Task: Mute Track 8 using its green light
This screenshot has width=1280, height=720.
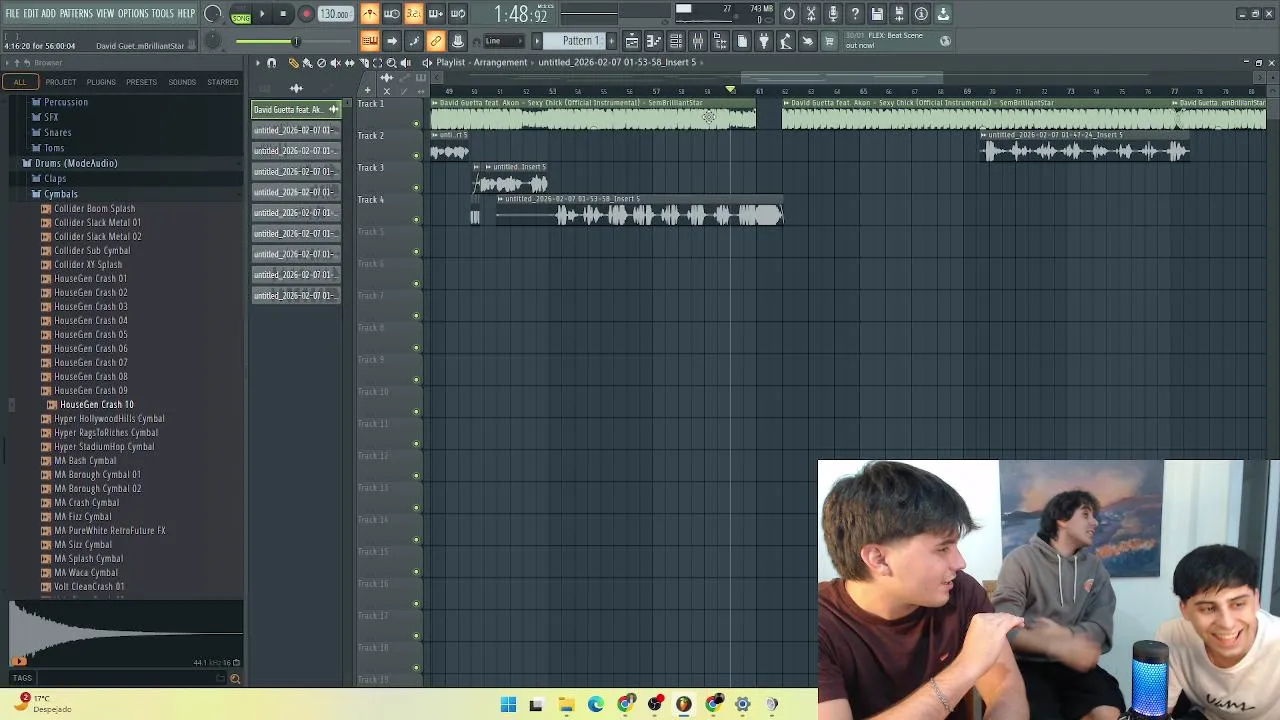Action: 416,347
